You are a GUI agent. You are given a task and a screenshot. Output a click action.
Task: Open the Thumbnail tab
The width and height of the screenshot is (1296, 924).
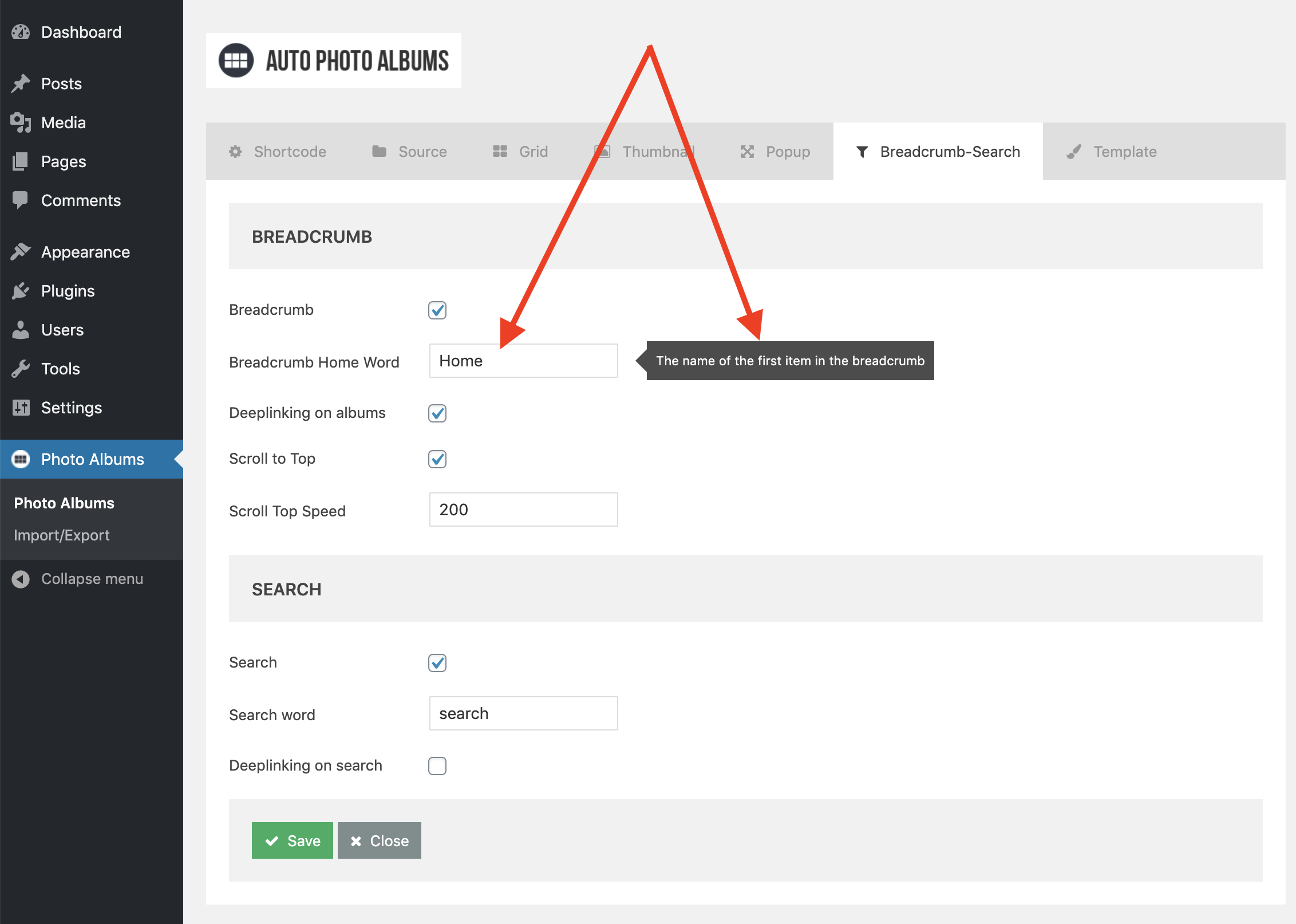644,152
